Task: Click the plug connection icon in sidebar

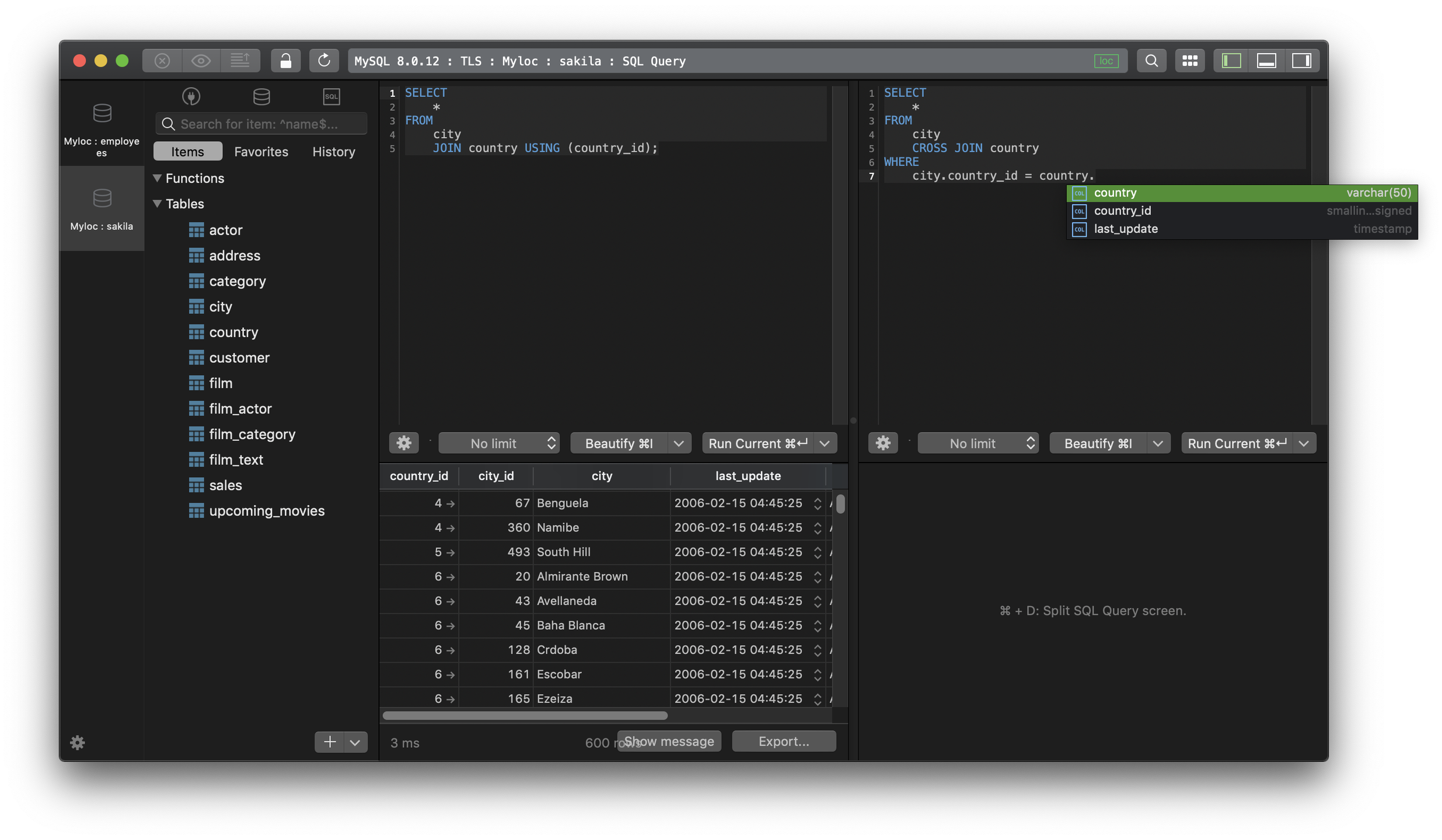Action: click(191, 97)
